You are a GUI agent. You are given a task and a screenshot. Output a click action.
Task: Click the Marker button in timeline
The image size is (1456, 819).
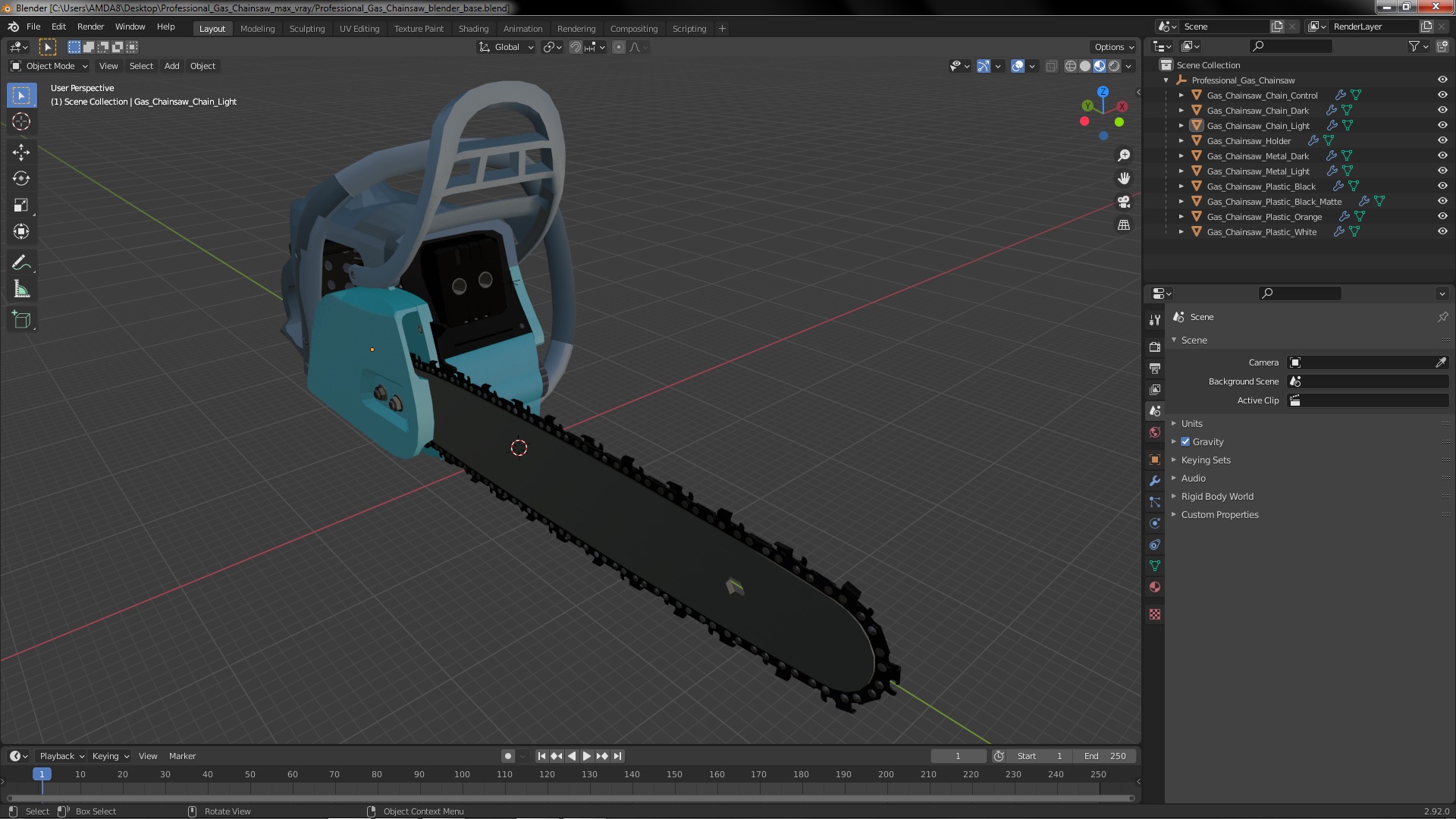[x=182, y=756]
